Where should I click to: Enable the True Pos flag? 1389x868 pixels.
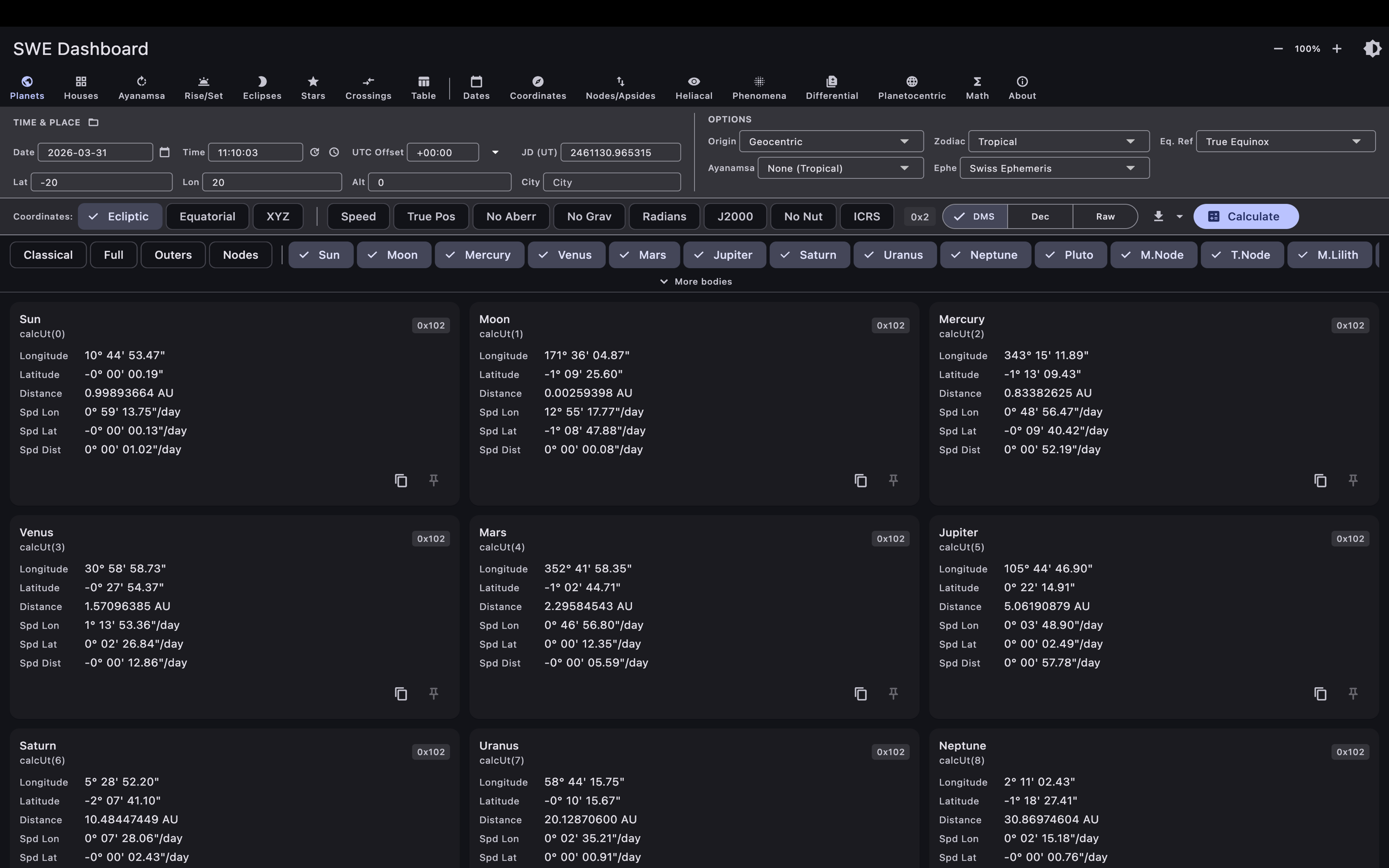pos(431,217)
